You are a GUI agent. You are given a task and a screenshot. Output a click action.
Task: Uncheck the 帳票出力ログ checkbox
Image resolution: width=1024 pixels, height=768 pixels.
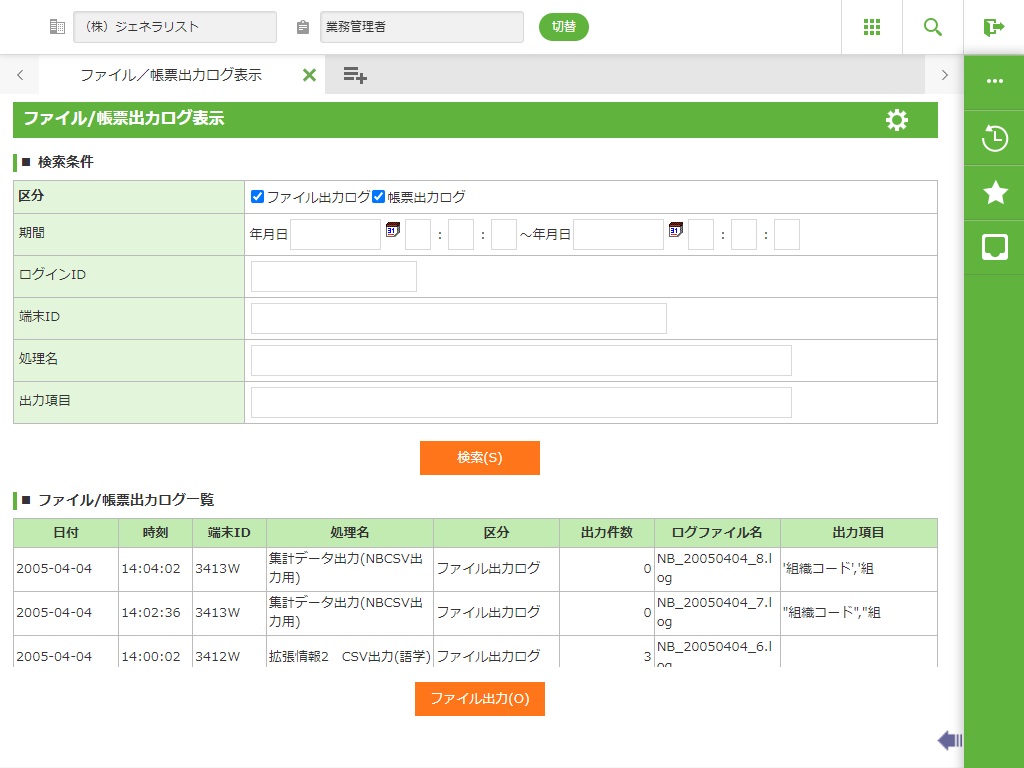click(379, 197)
